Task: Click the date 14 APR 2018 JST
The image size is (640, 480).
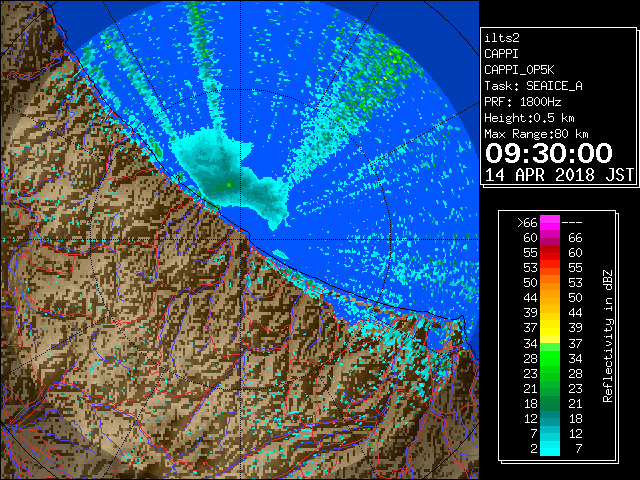Action: coord(559,175)
